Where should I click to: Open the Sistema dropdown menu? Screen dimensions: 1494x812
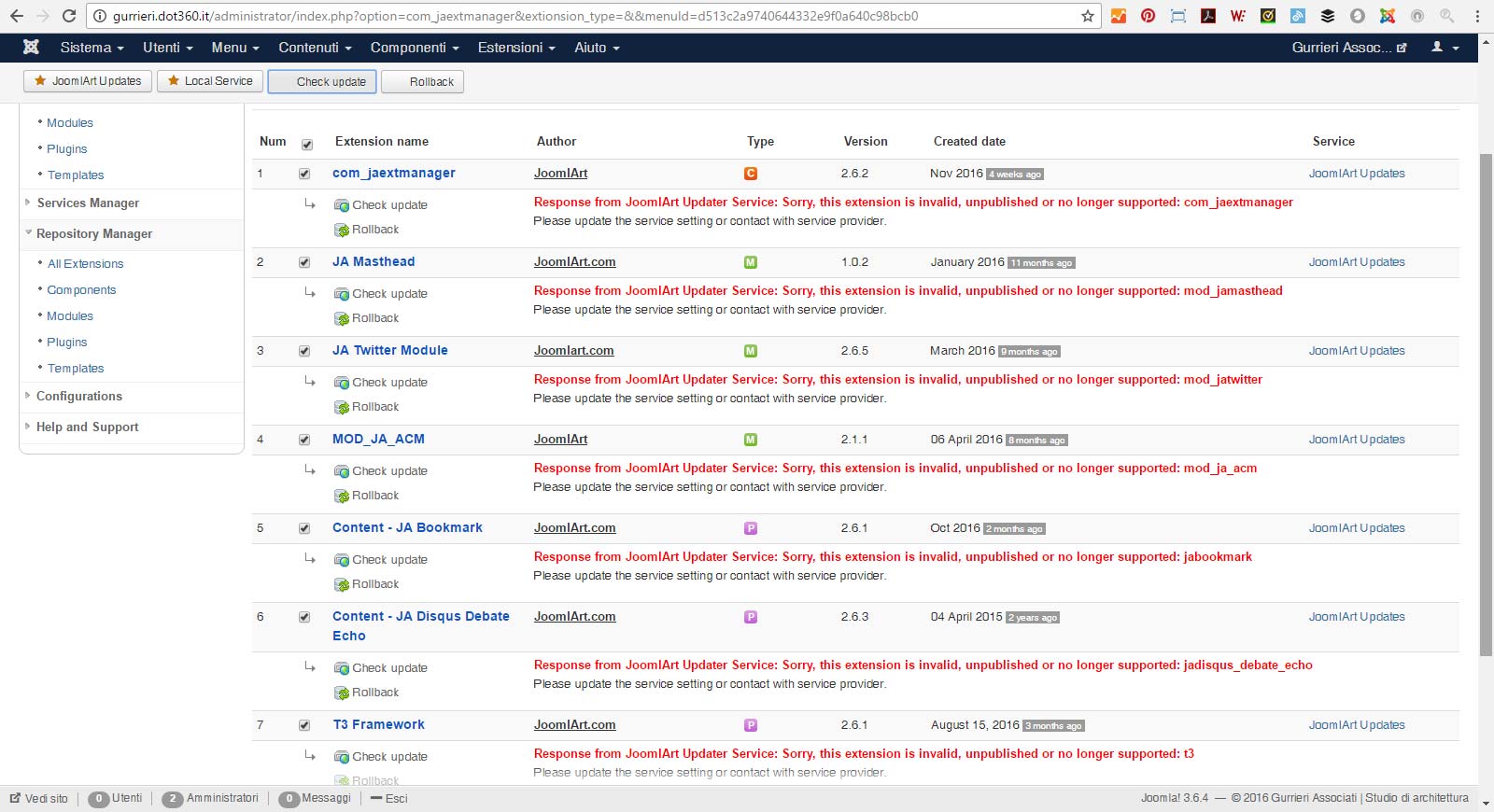click(92, 48)
